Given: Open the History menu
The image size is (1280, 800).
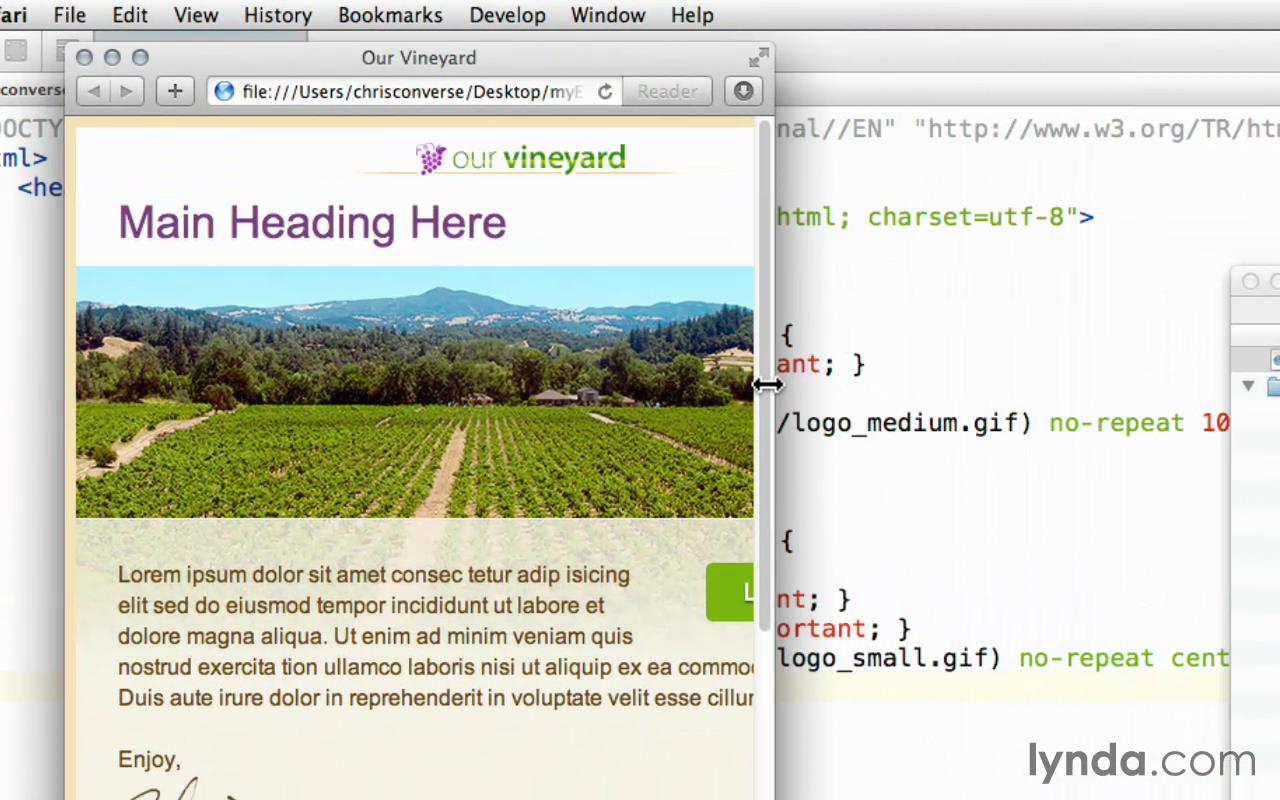Looking at the screenshot, I should (x=277, y=15).
